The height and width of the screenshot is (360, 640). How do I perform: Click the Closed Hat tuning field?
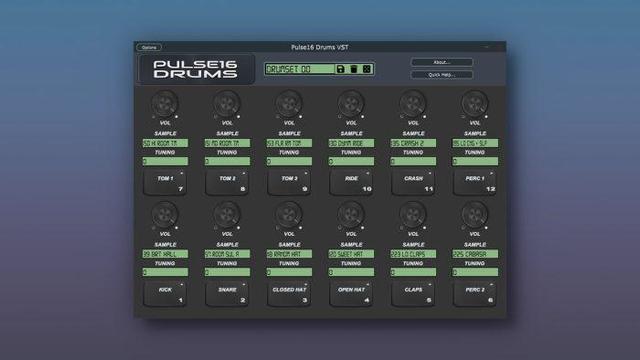289,272
